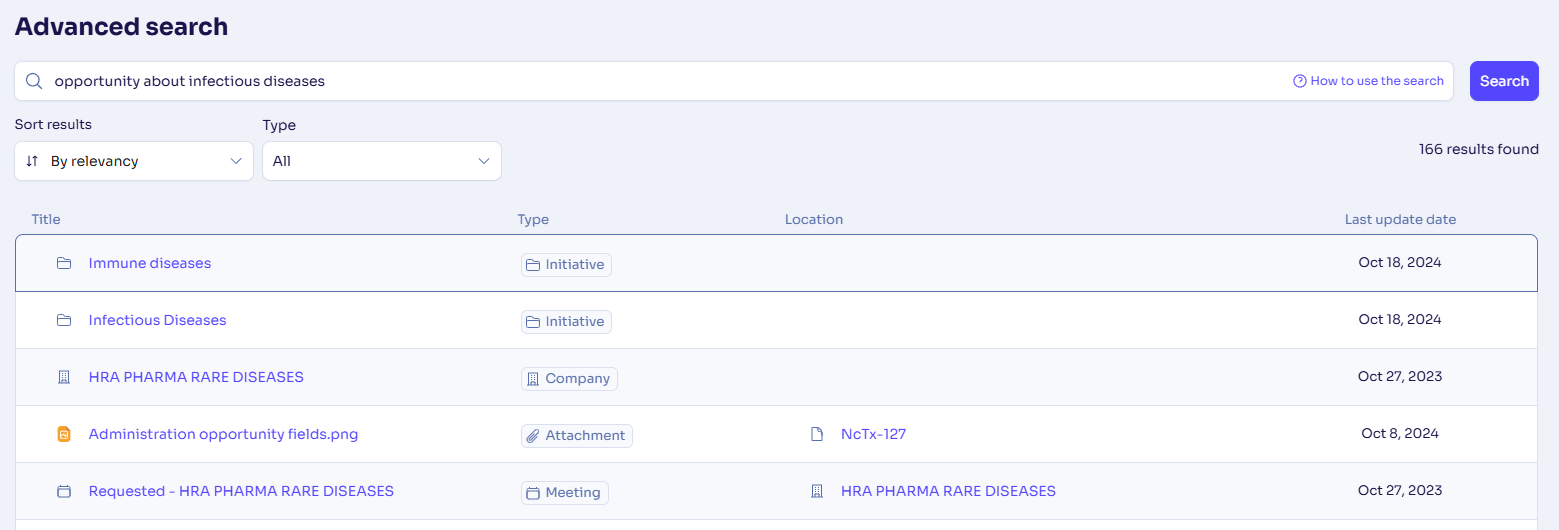Click the question mark help icon in search bar

(1300, 81)
